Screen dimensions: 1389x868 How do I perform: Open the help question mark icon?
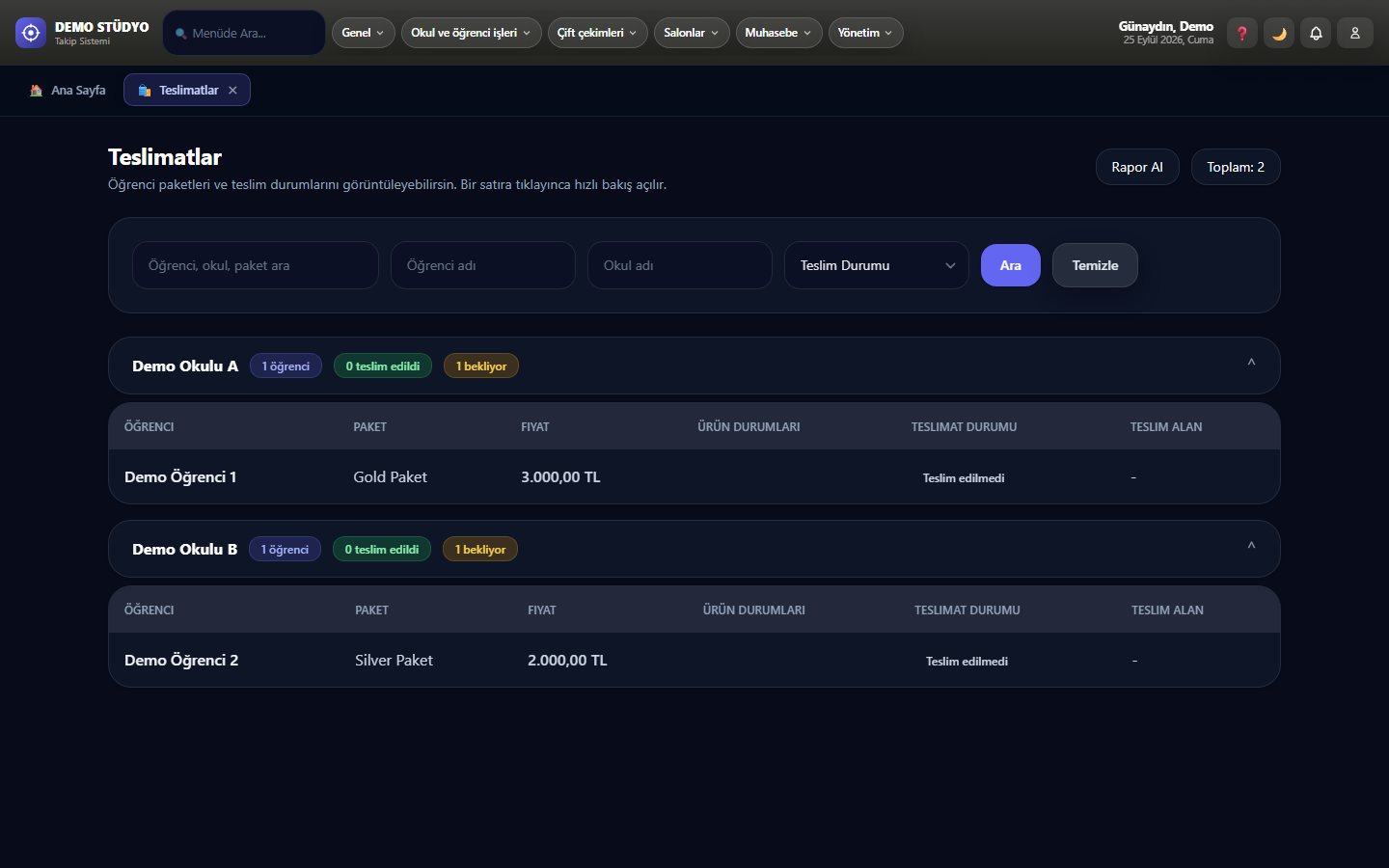(1242, 33)
